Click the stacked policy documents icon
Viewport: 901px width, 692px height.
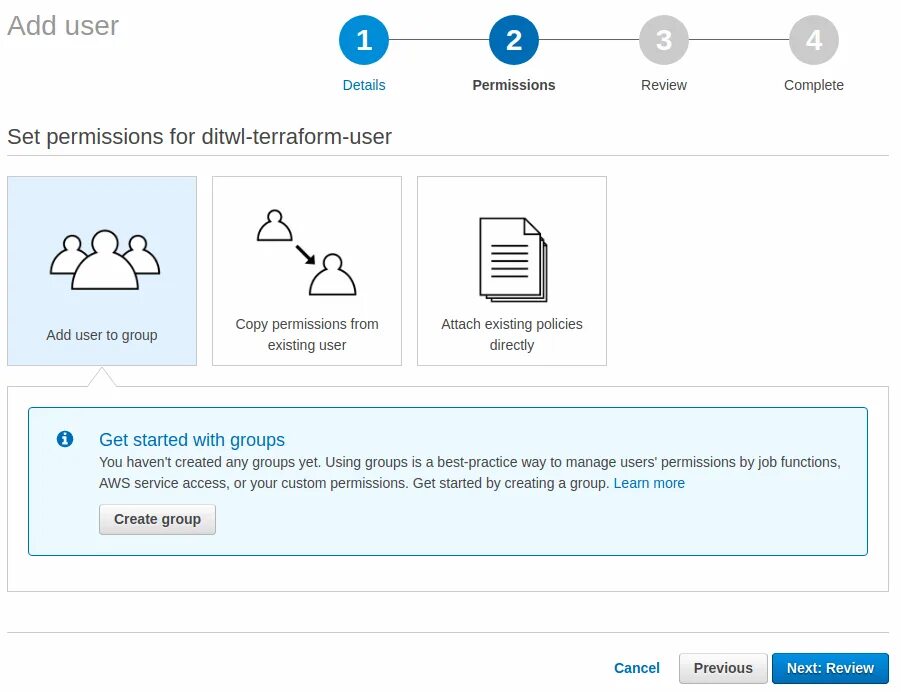513,259
